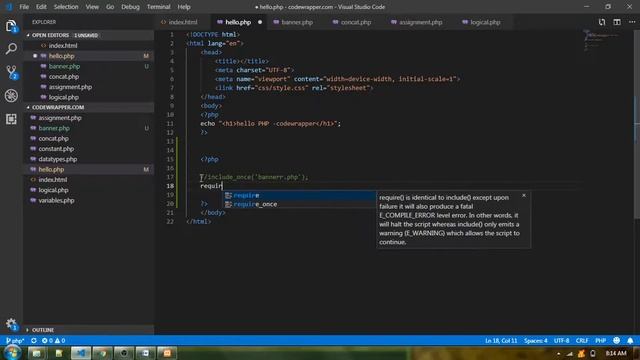Open the Go menu

110,7
